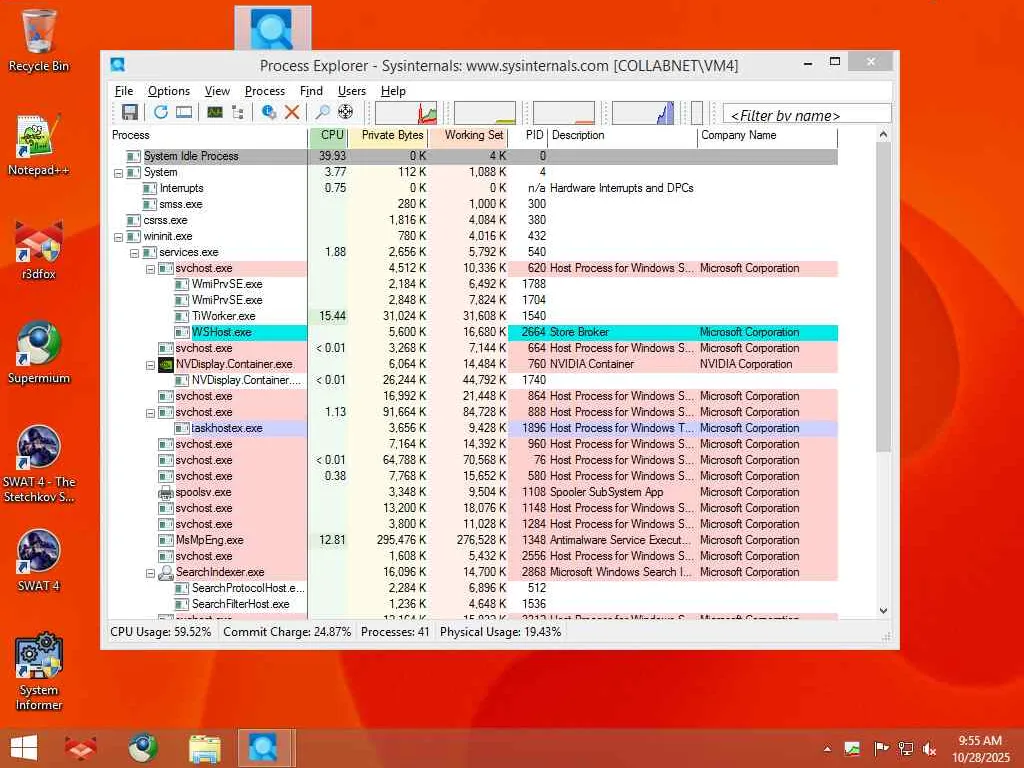
Task: Open the Process menu
Action: [264, 91]
